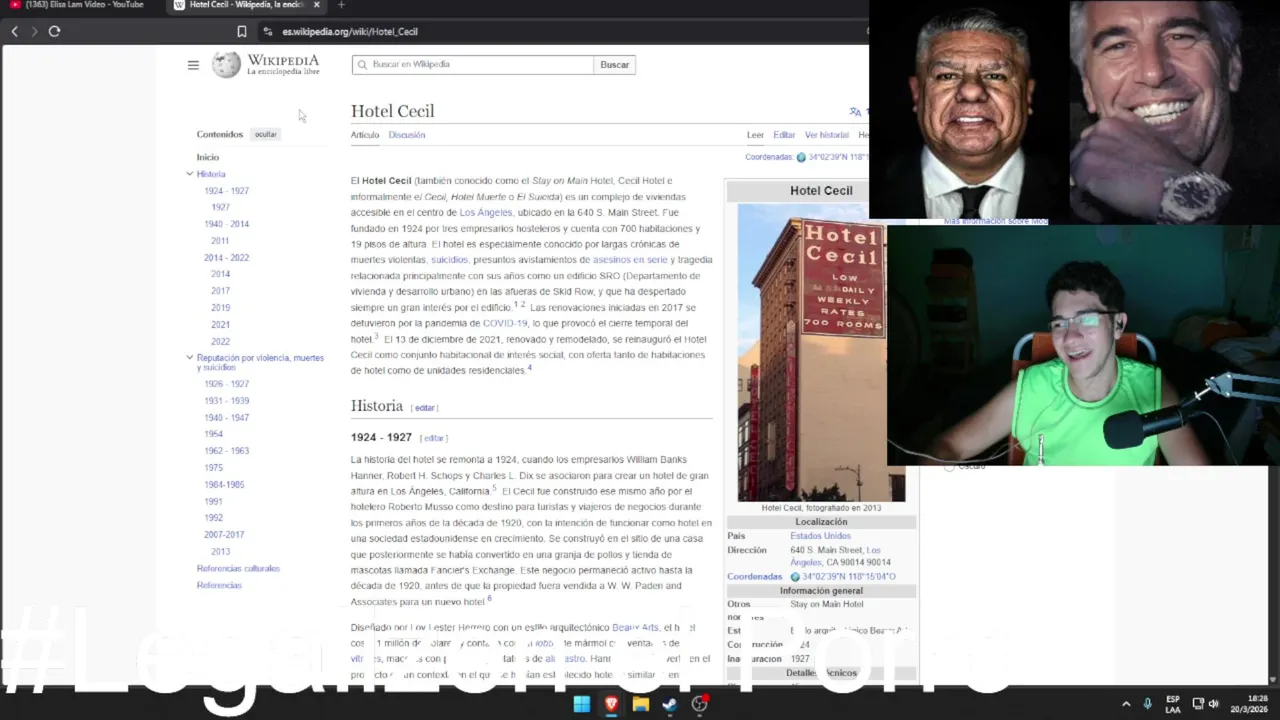Bookmark this page with the bookmark icon
Viewport: 1280px width, 720px height.
click(x=241, y=31)
